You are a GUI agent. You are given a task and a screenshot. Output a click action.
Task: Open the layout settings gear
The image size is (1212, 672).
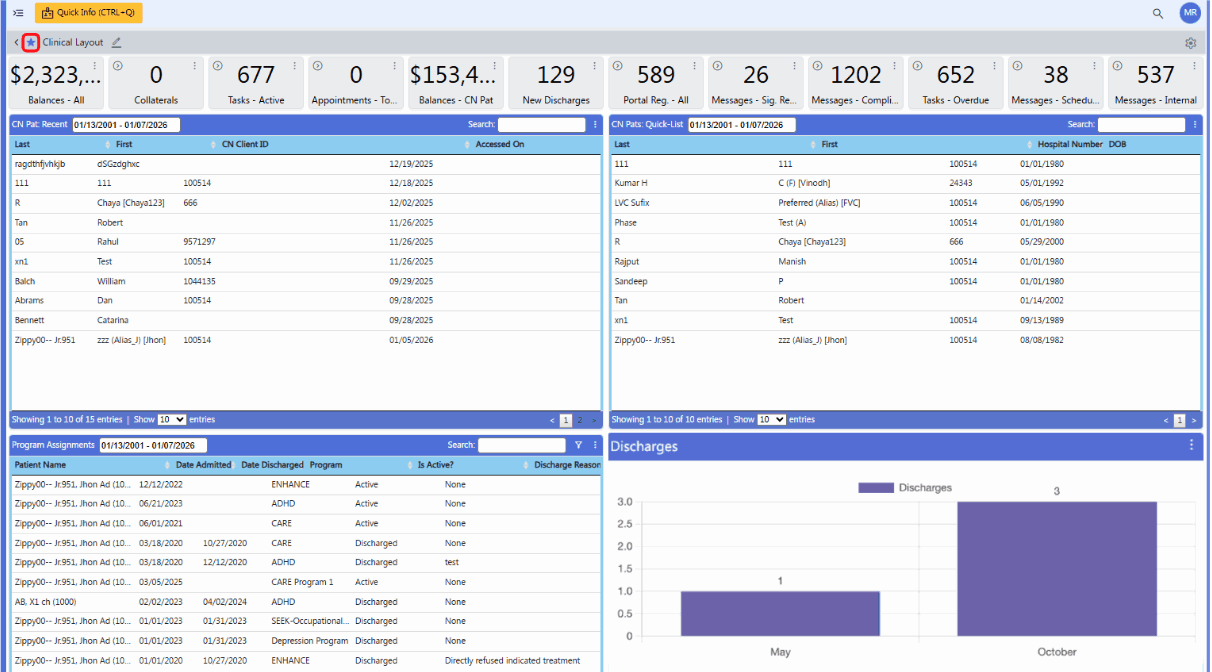[1190, 43]
